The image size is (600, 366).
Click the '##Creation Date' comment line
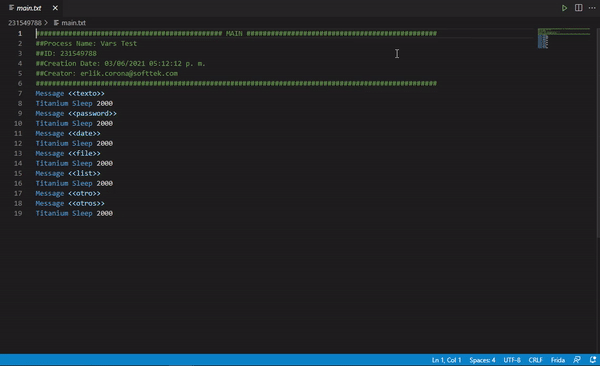coord(121,64)
